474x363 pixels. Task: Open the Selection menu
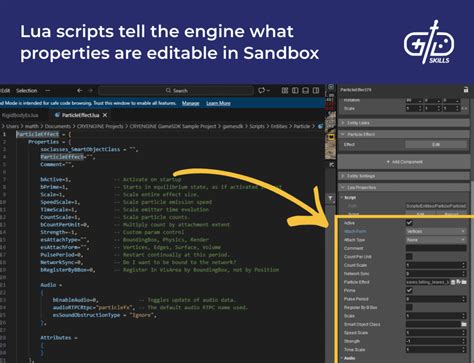coord(27,90)
